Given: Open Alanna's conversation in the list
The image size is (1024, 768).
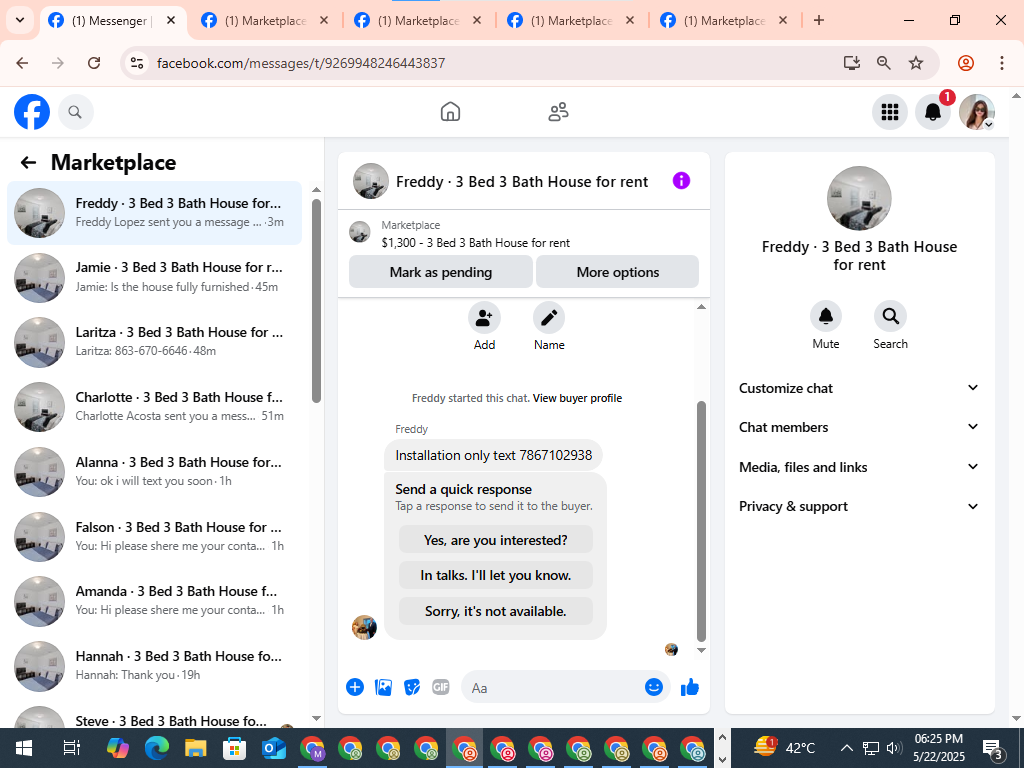Looking at the screenshot, I should tap(155, 472).
